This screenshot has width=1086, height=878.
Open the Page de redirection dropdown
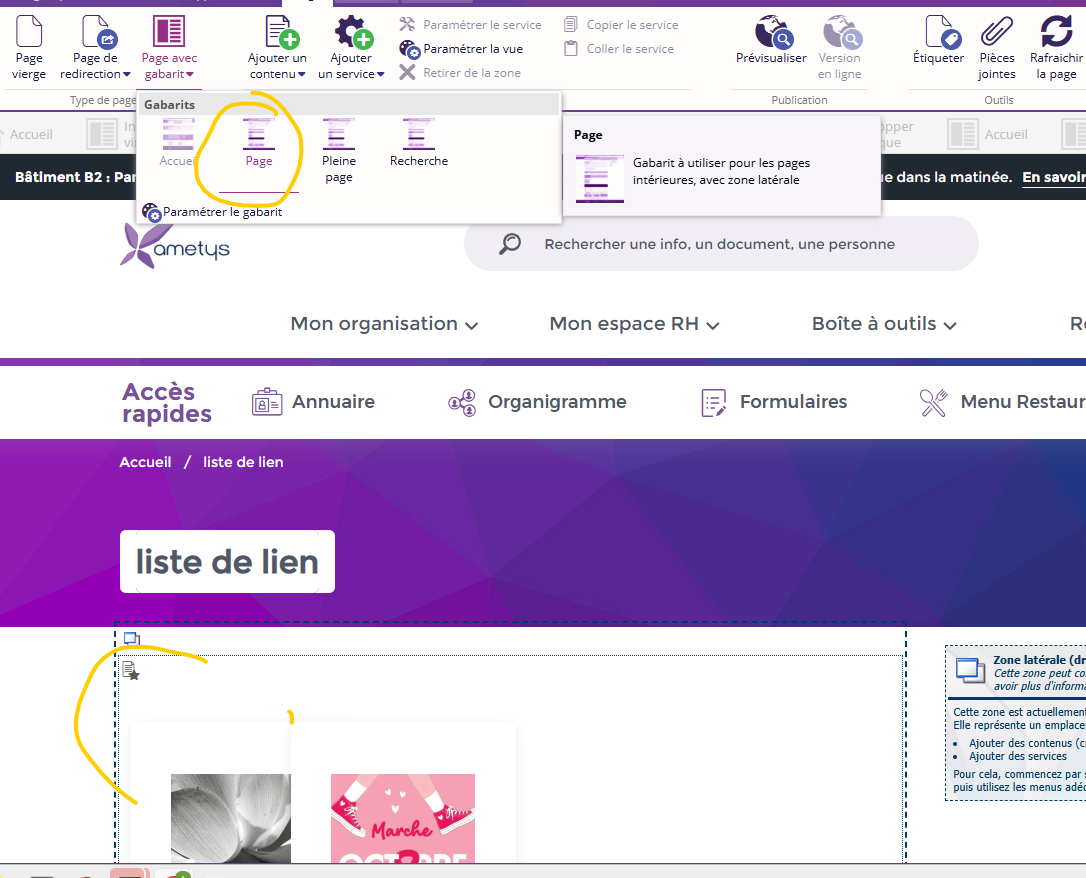pyautogui.click(x=95, y=65)
